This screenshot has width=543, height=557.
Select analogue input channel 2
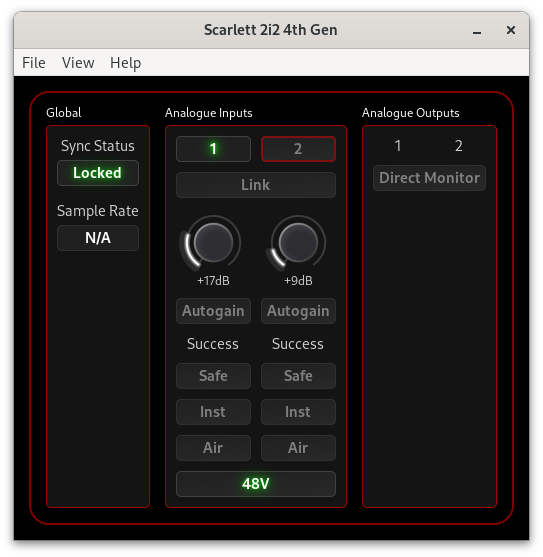pyautogui.click(x=298, y=149)
